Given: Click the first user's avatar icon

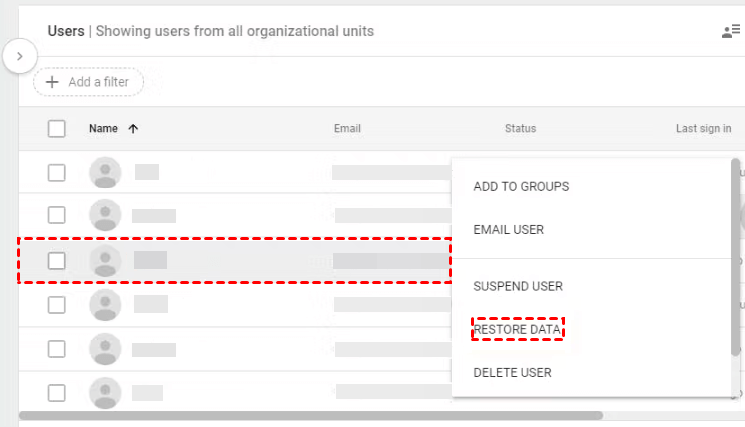Looking at the screenshot, I should [x=105, y=172].
